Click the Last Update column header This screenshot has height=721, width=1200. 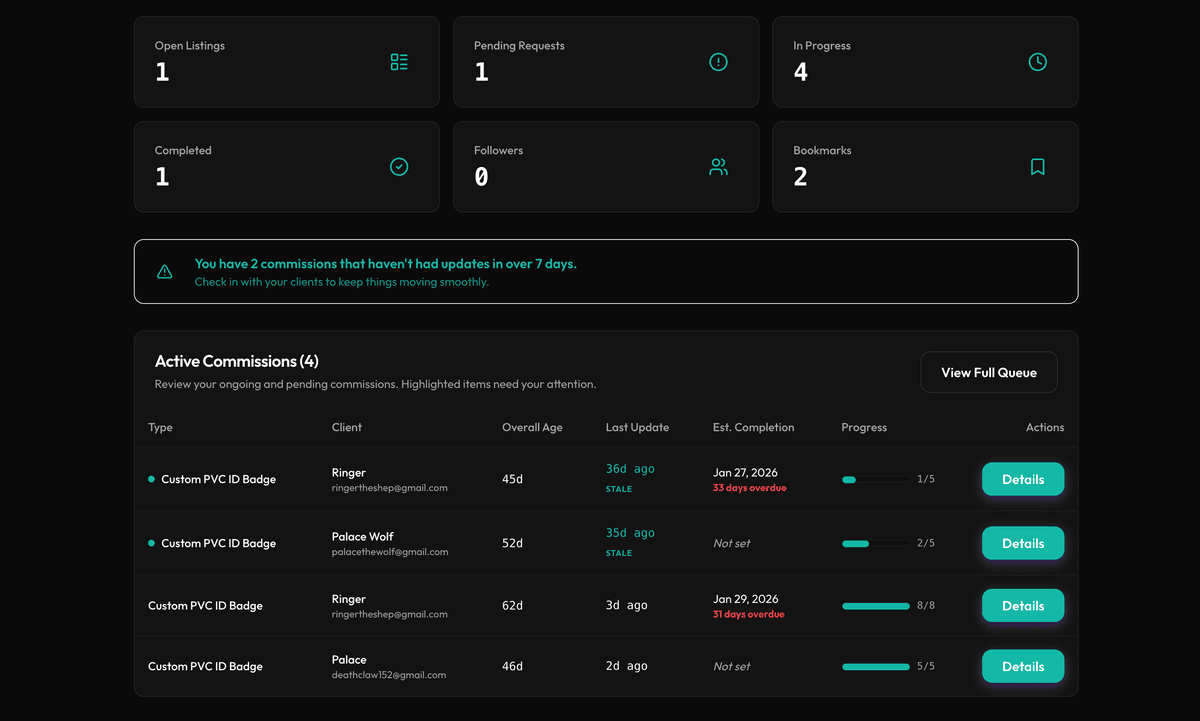(x=637, y=427)
